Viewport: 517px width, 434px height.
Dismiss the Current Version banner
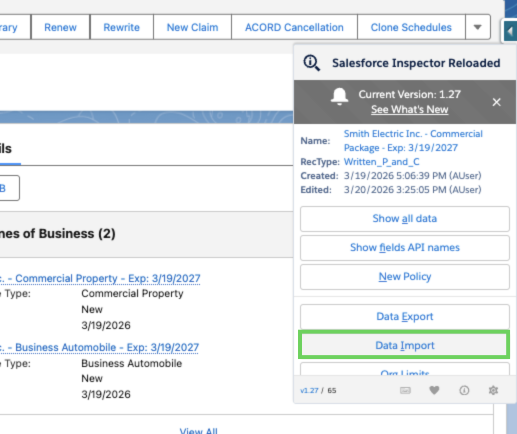(496, 102)
